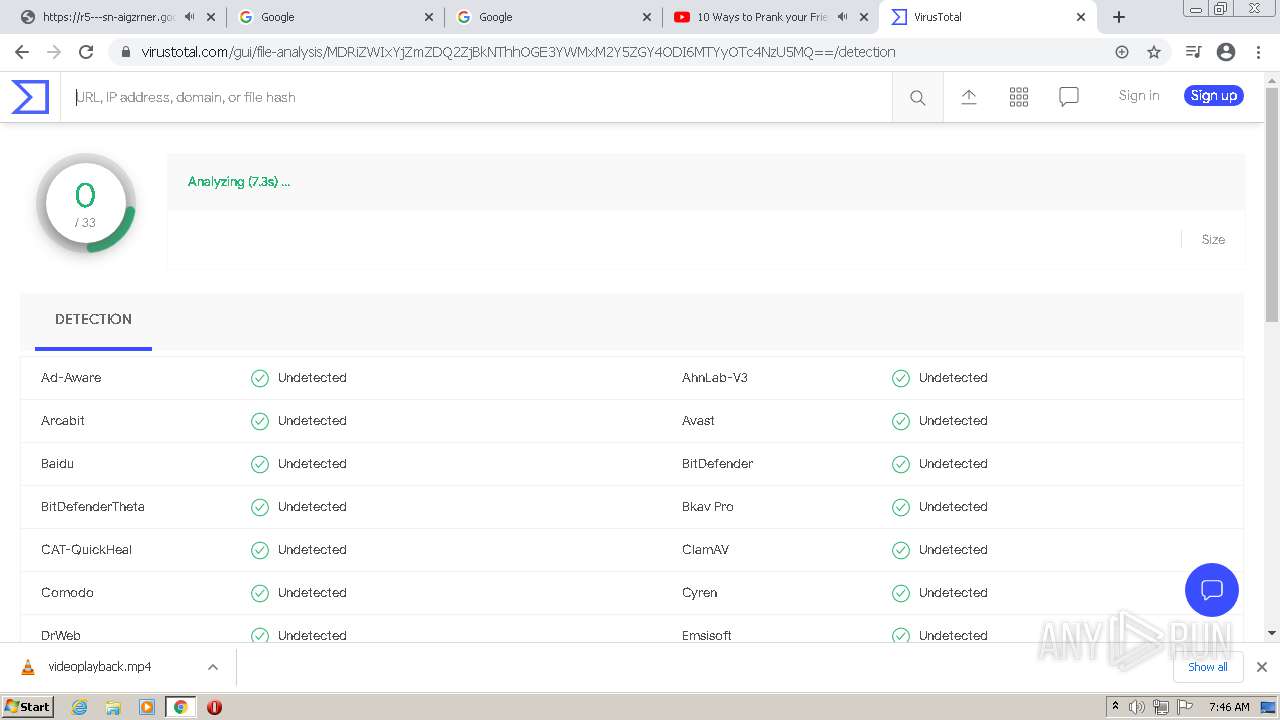Bookmark this page with the star icon
The height and width of the screenshot is (720, 1280).
coord(1154,52)
